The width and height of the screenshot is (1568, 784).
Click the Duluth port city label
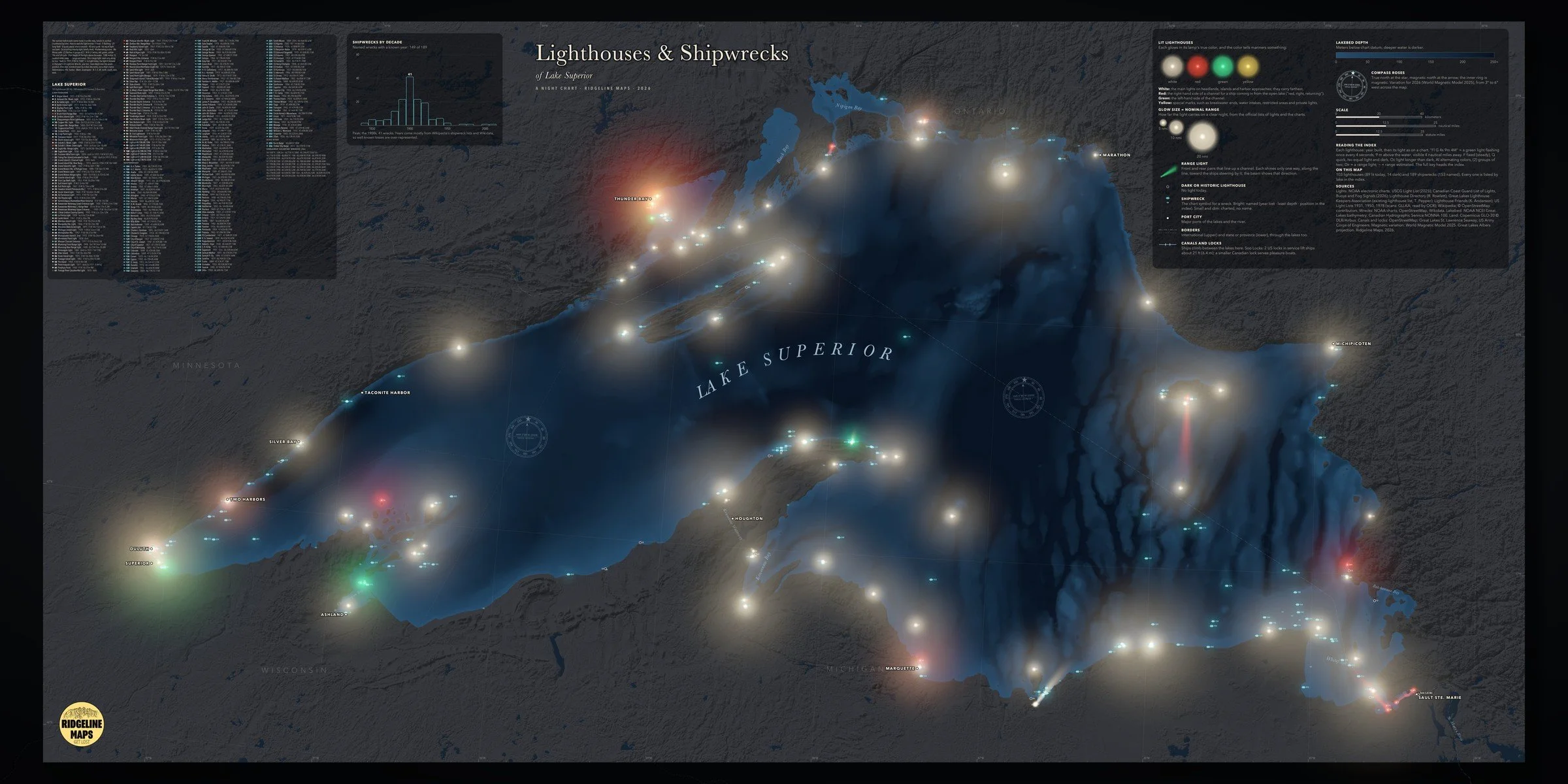(x=139, y=549)
